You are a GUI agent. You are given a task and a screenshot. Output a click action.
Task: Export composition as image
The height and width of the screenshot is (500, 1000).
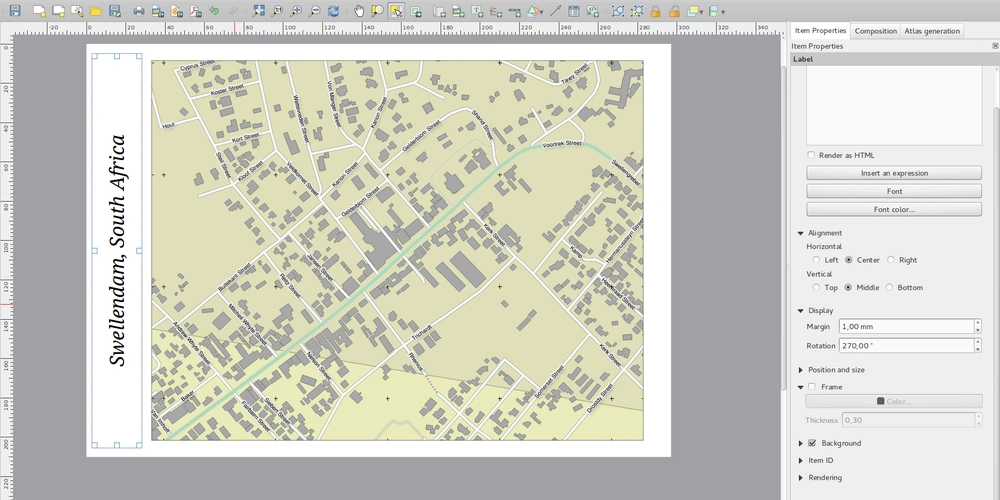[158, 11]
